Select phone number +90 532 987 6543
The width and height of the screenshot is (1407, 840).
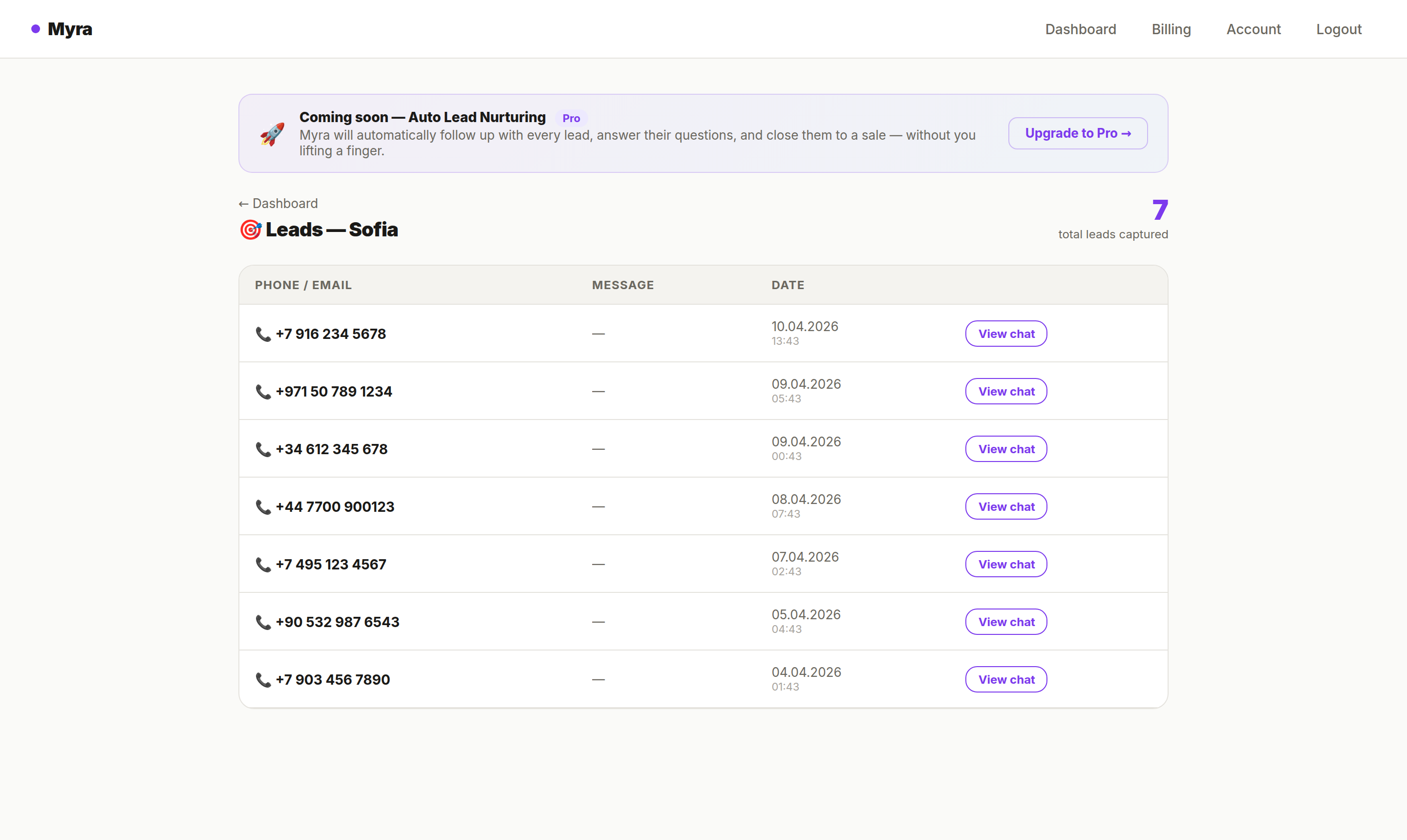[338, 622]
